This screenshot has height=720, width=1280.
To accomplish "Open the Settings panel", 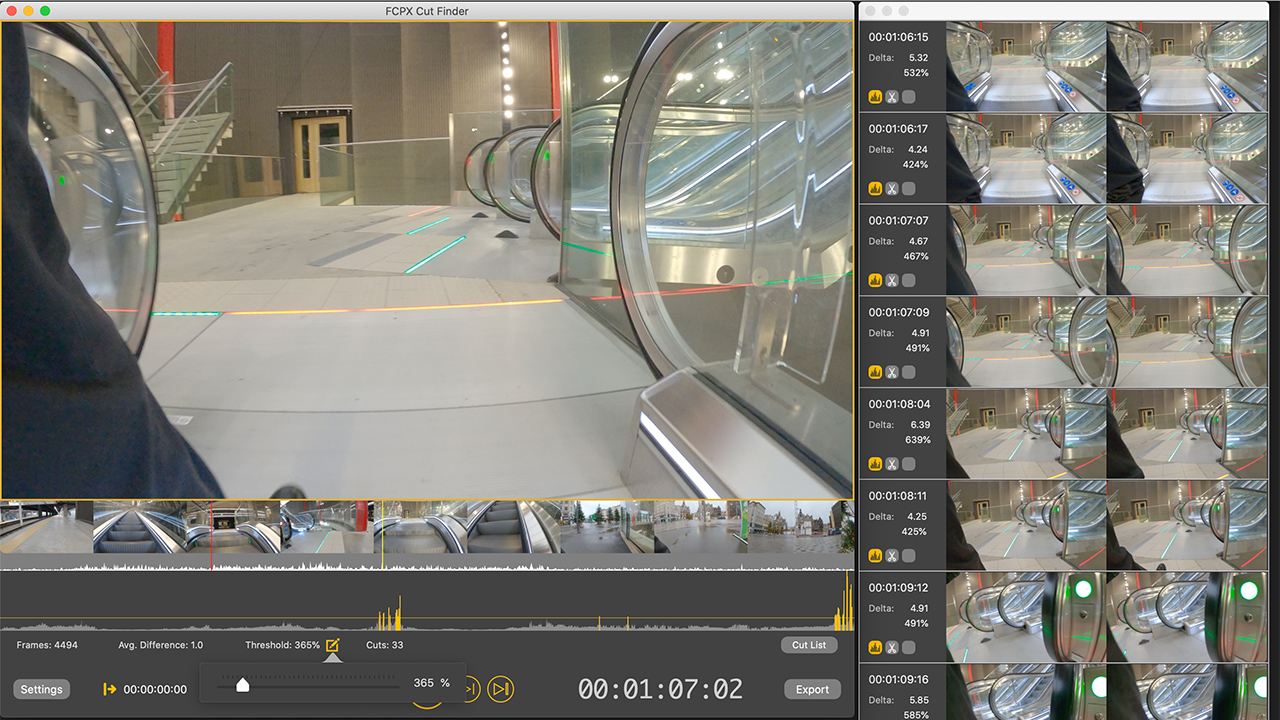I will 41,689.
